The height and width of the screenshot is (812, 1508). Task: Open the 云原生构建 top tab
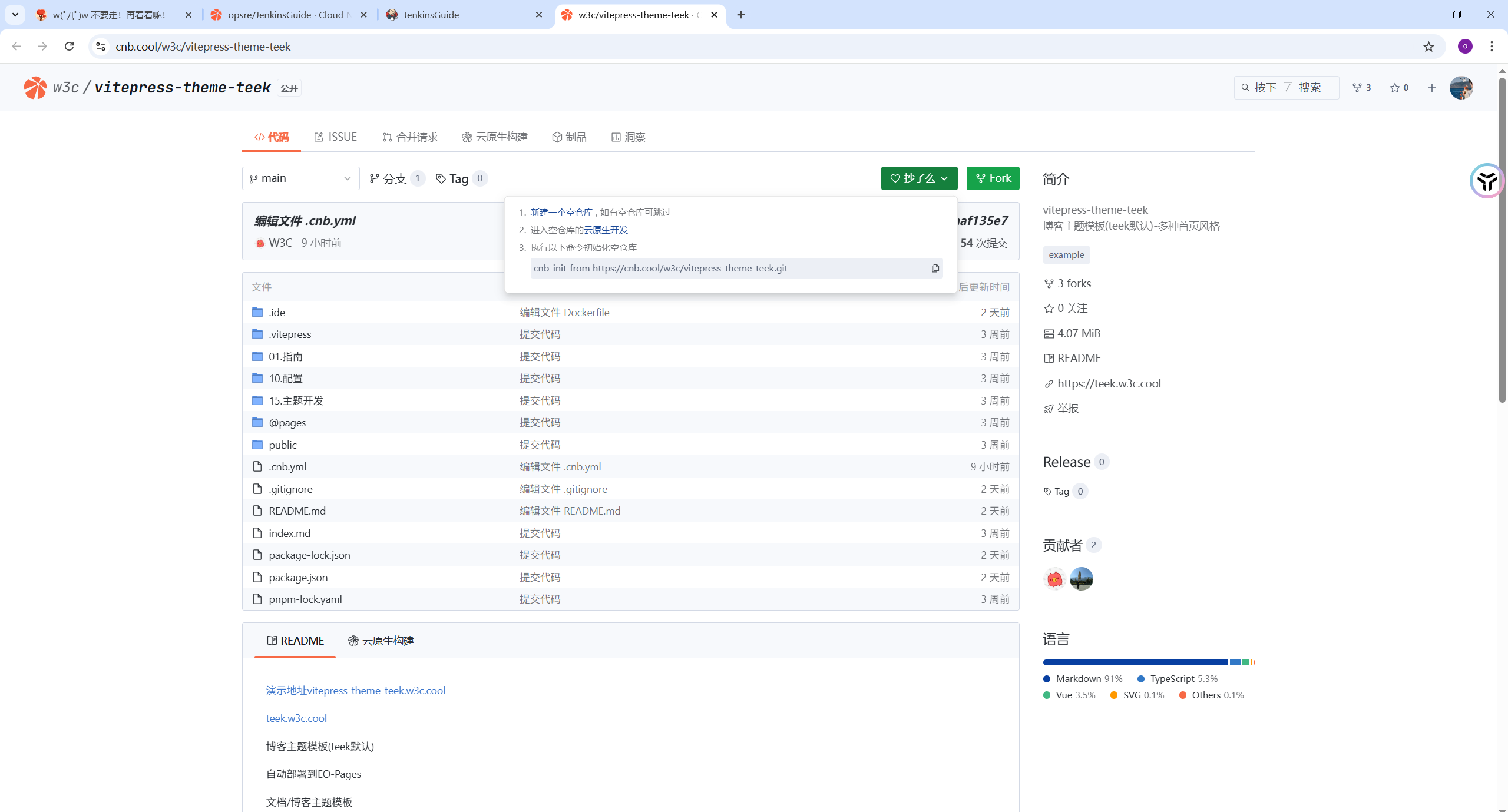(495, 137)
